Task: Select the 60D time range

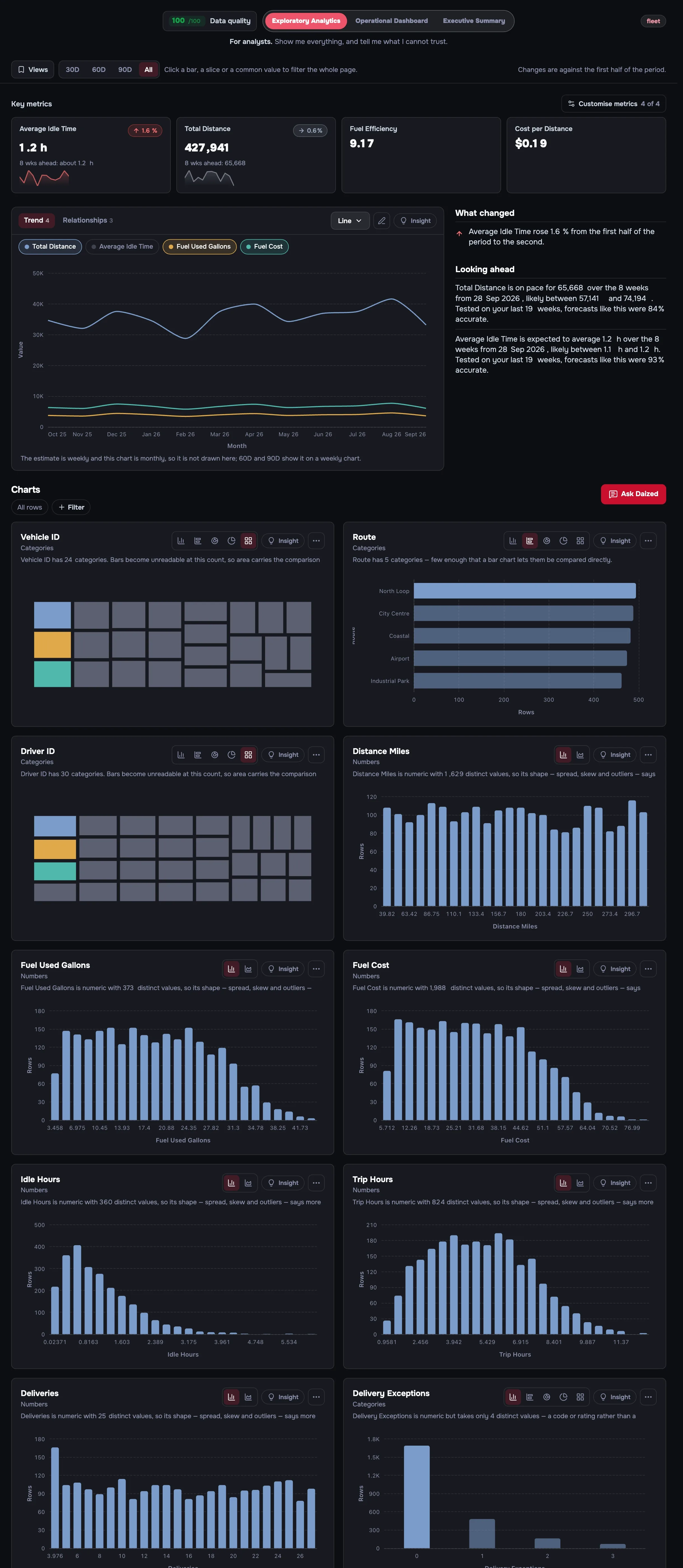Action: coord(99,69)
